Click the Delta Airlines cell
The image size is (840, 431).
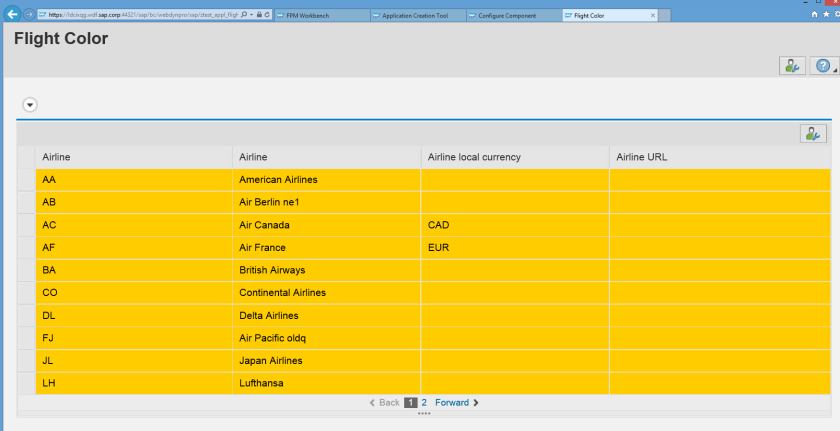(327, 316)
